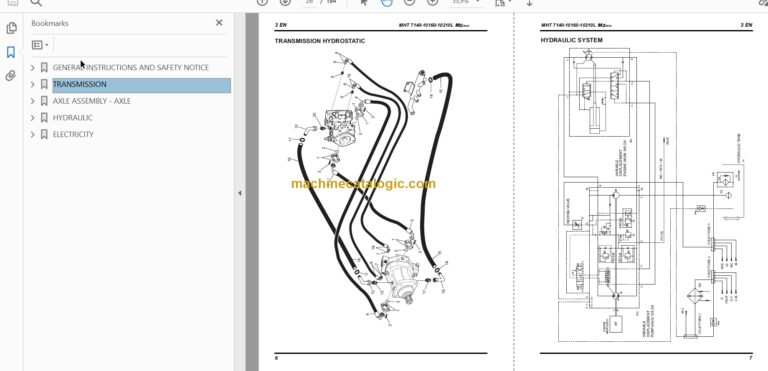Viewport: 768px width, 371px height.
Task: Collapse the navigation pane with arrow handle
Action: tap(240, 193)
